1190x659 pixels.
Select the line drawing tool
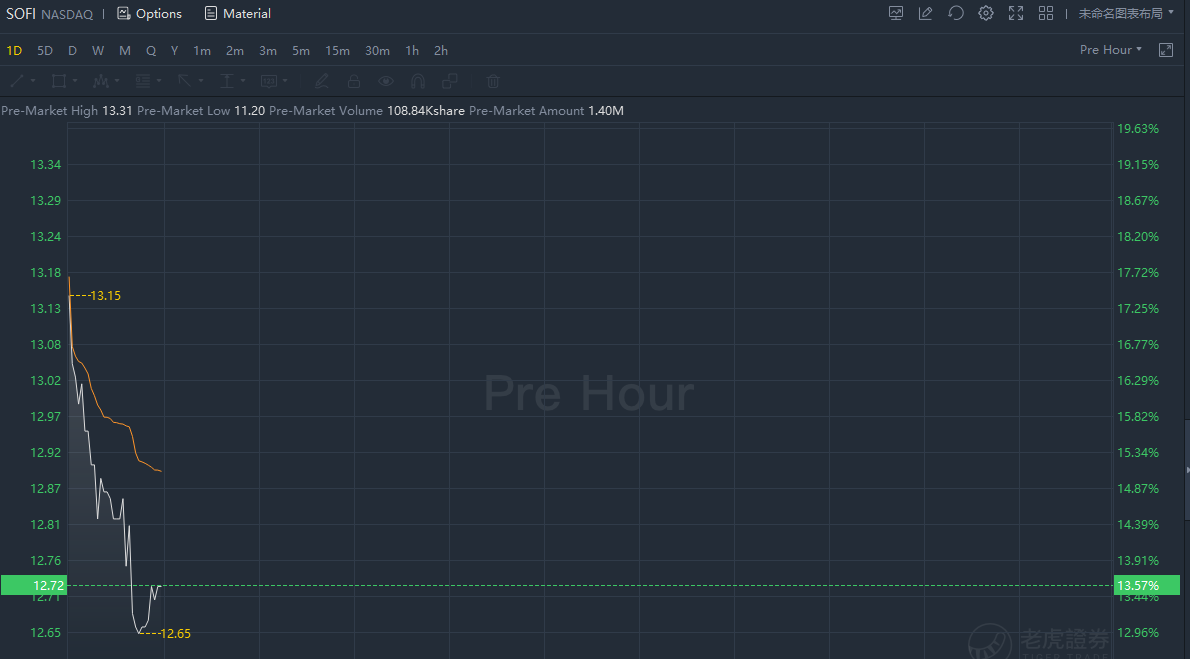tap(17, 80)
